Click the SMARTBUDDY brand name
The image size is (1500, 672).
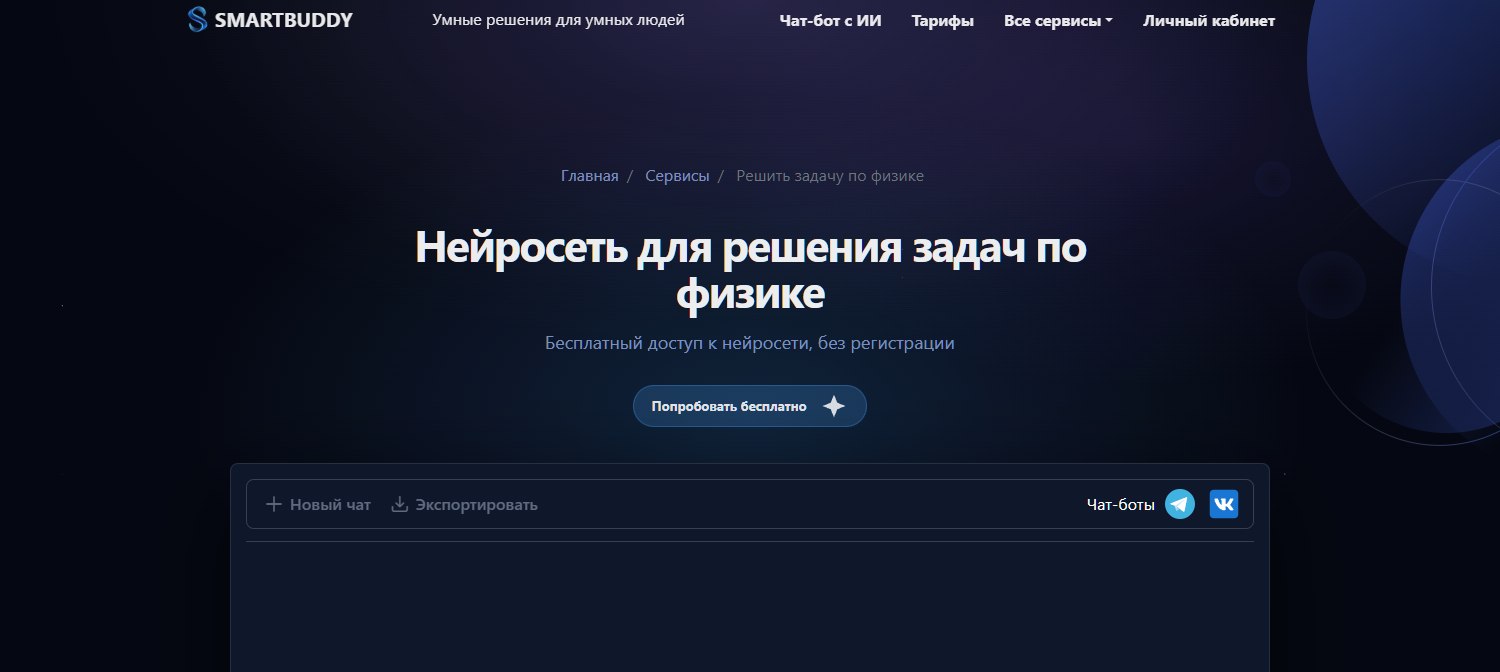click(284, 19)
